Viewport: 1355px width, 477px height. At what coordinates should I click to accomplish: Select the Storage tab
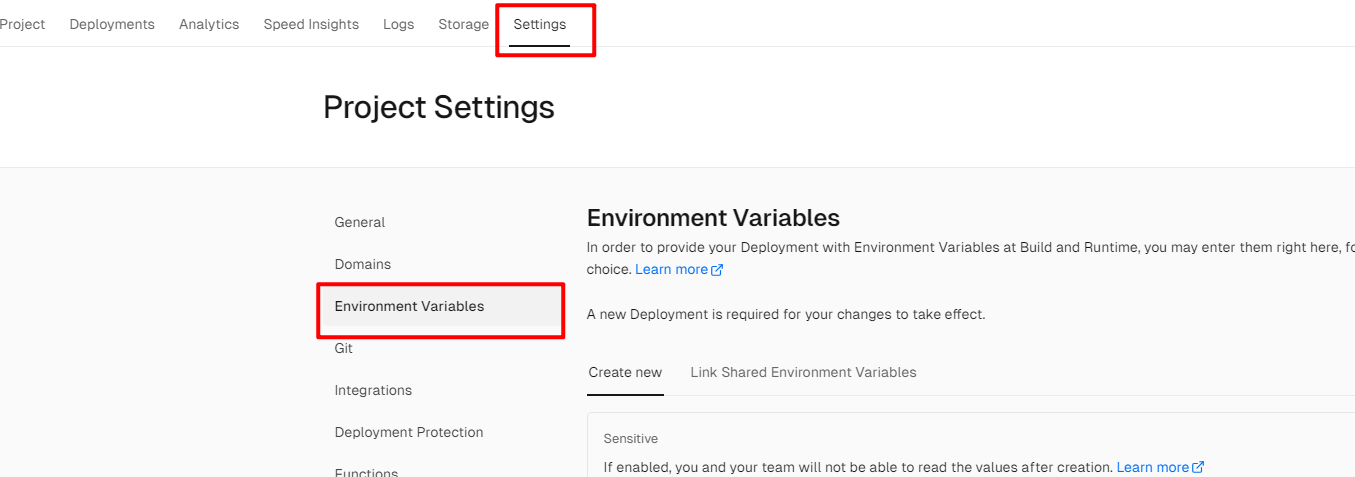click(463, 24)
